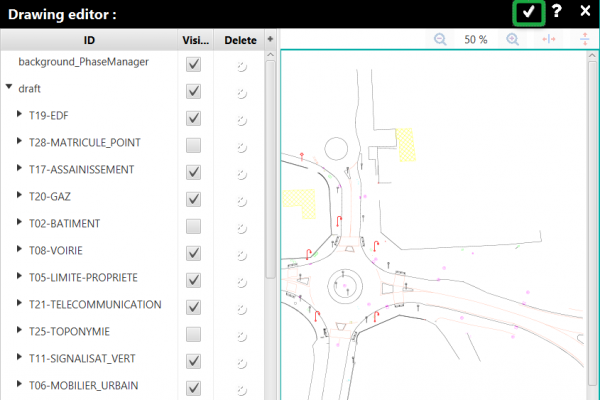Toggle visibility of the draft layer
Screen dimensions: 600x400
pos(193,91)
